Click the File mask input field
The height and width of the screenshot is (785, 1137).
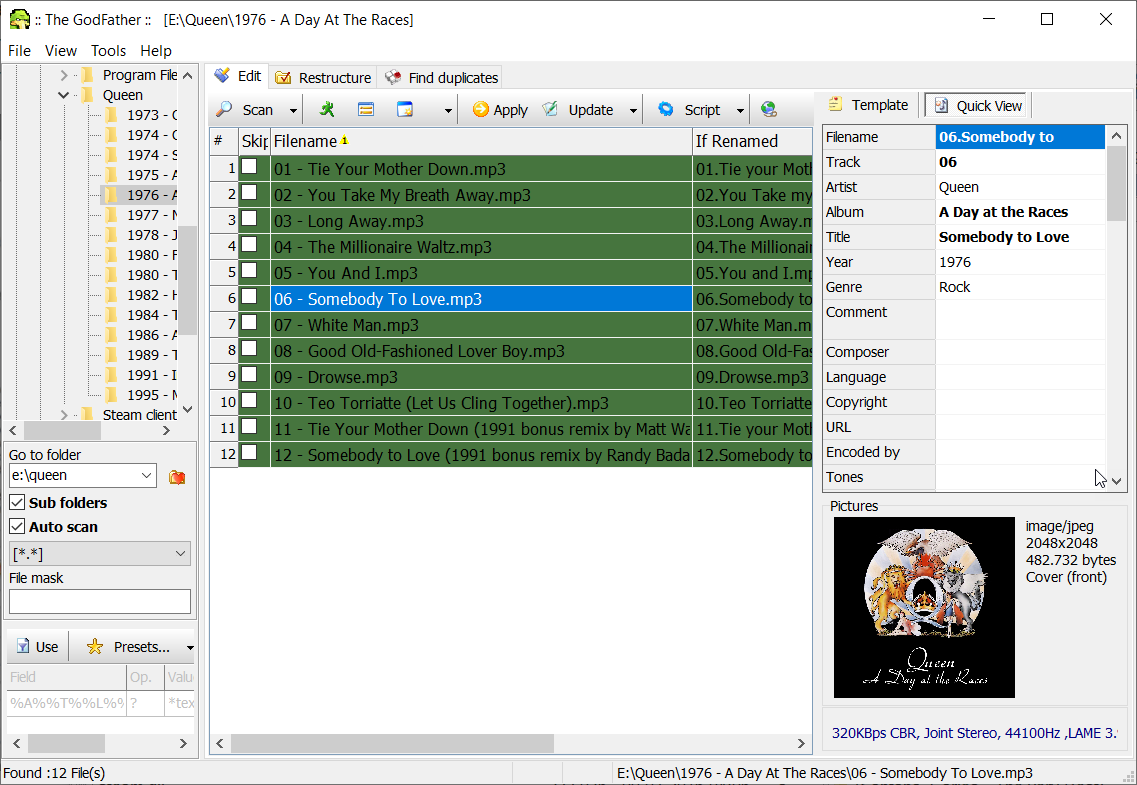(100, 602)
